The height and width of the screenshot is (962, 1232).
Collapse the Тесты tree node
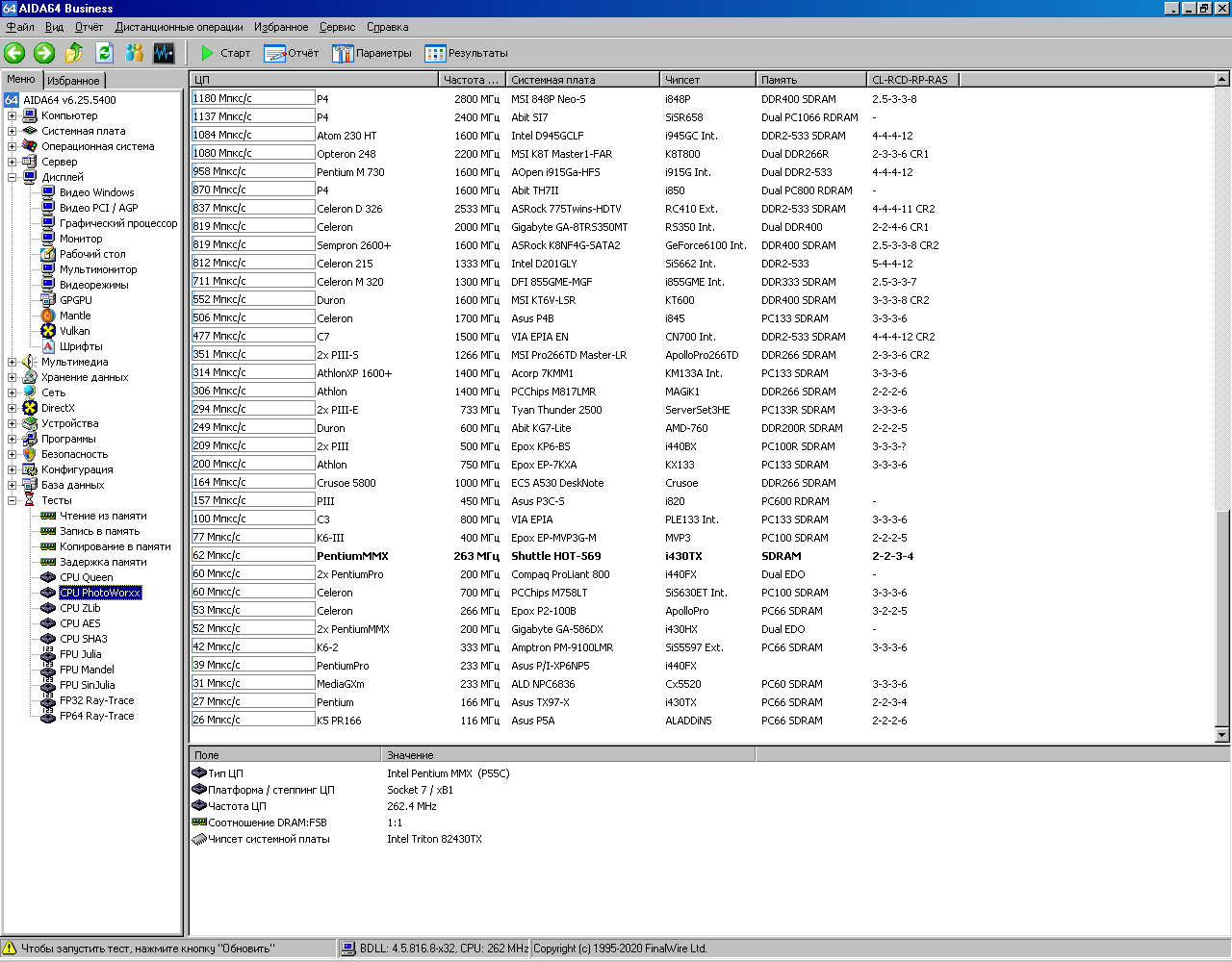coord(13,500)
